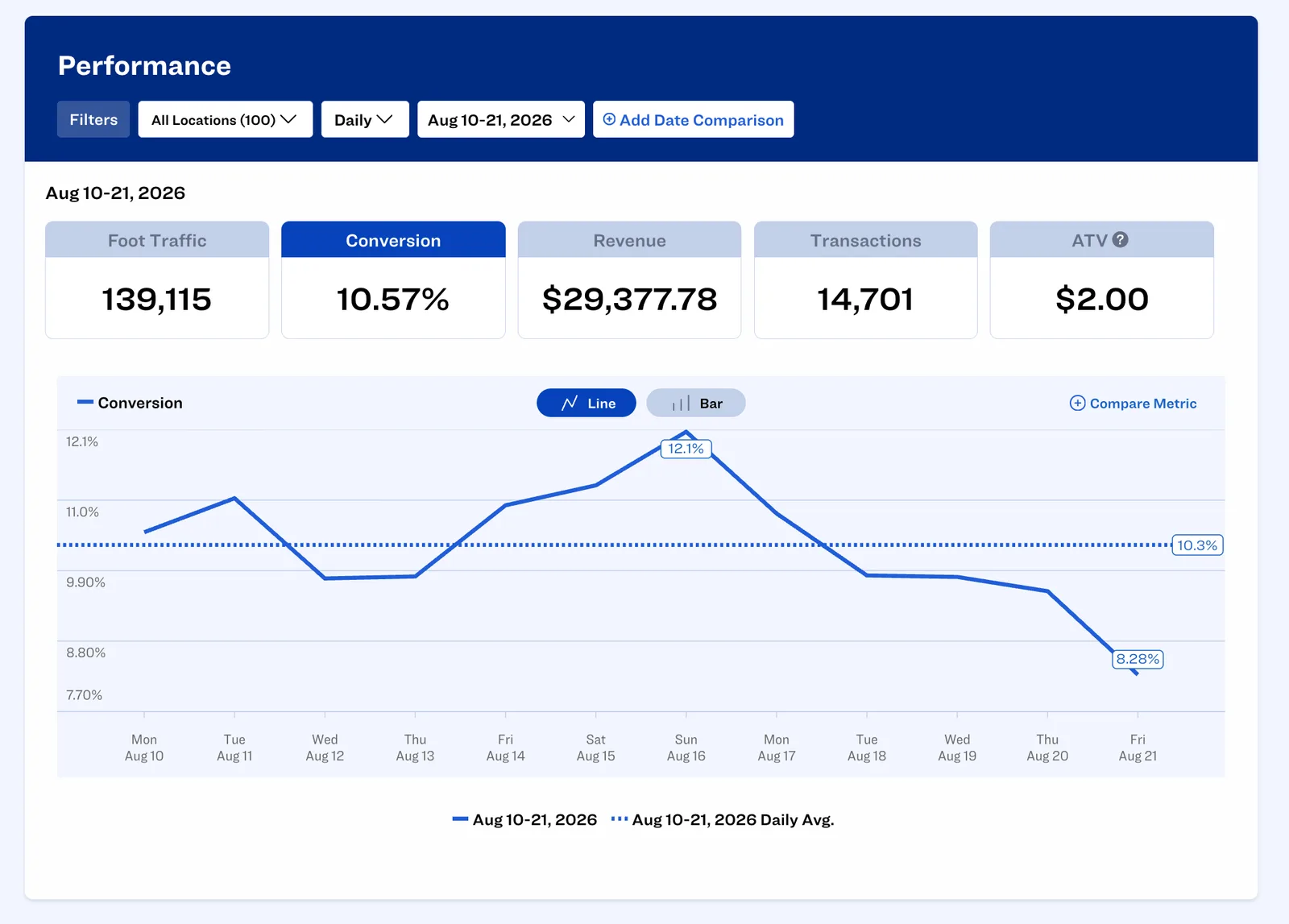Click the Mon Aug 10 axis label

[144, 748]
